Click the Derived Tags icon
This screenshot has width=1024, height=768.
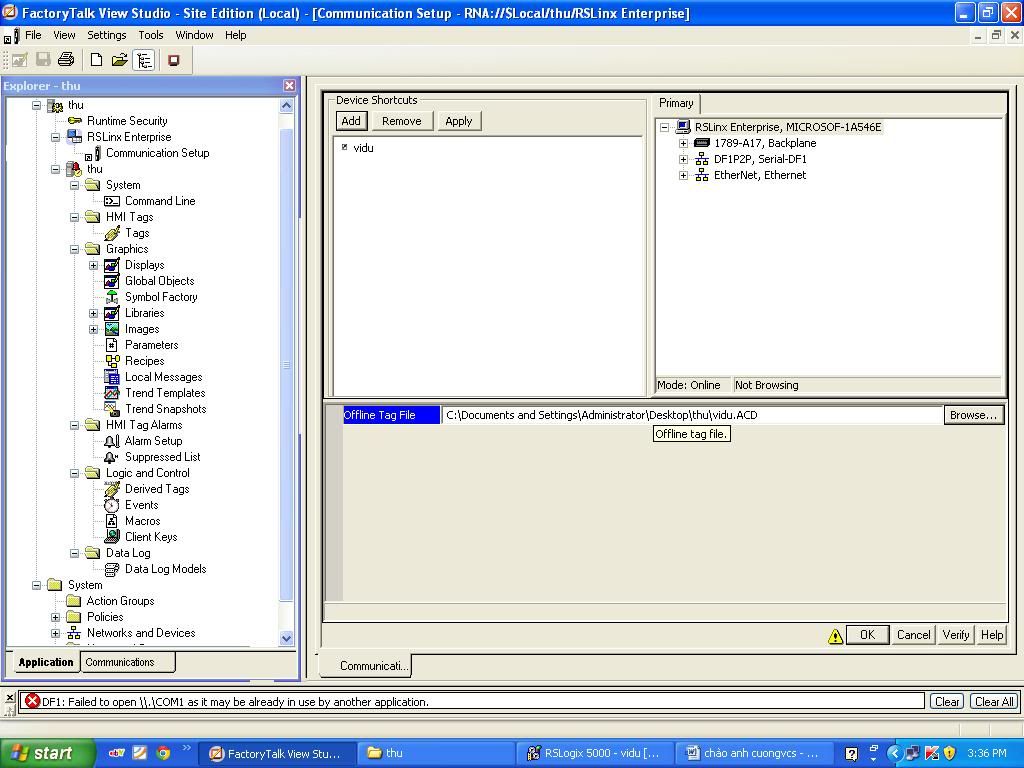click(112, 489)
